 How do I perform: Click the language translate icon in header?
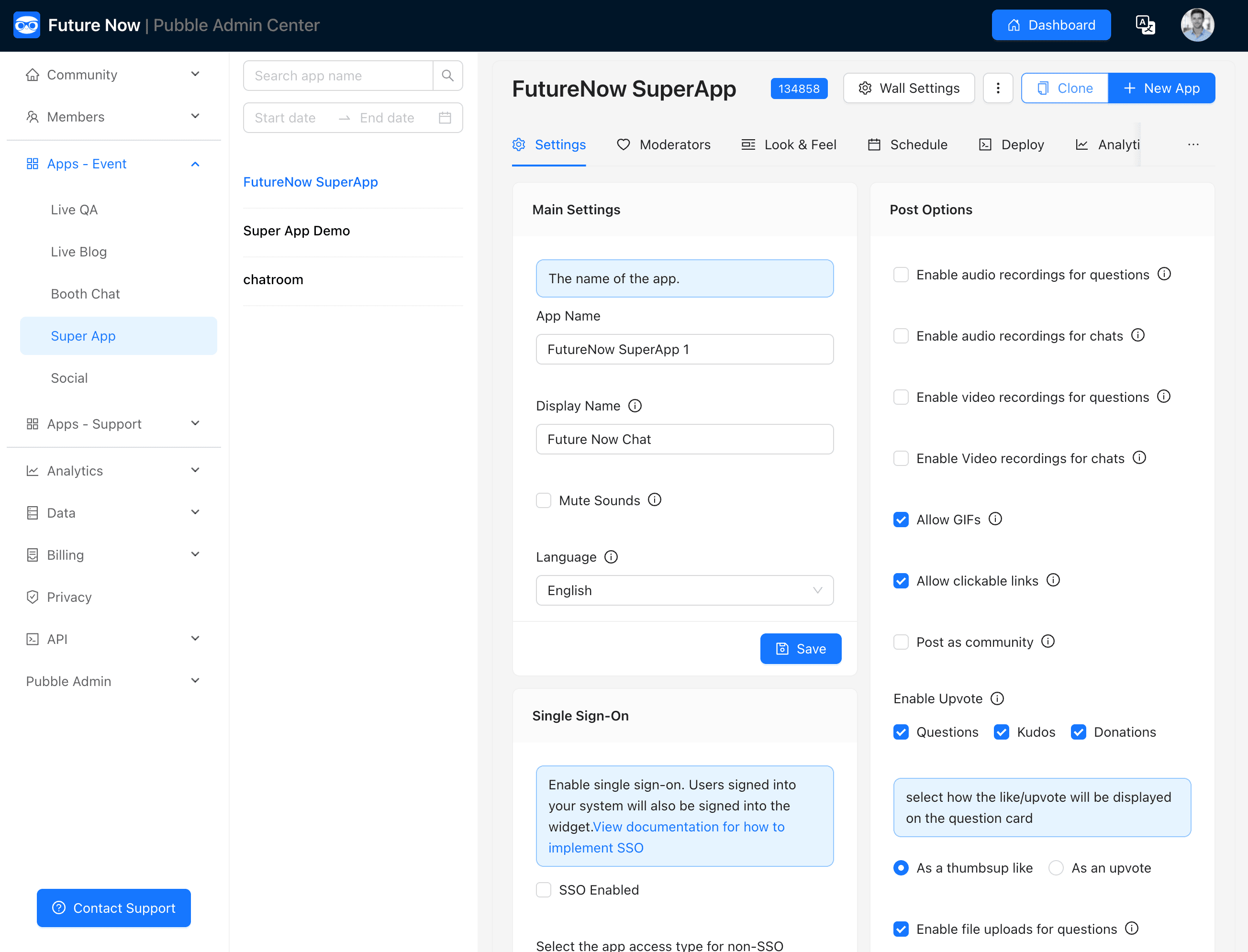click(x=1145, y=25)
